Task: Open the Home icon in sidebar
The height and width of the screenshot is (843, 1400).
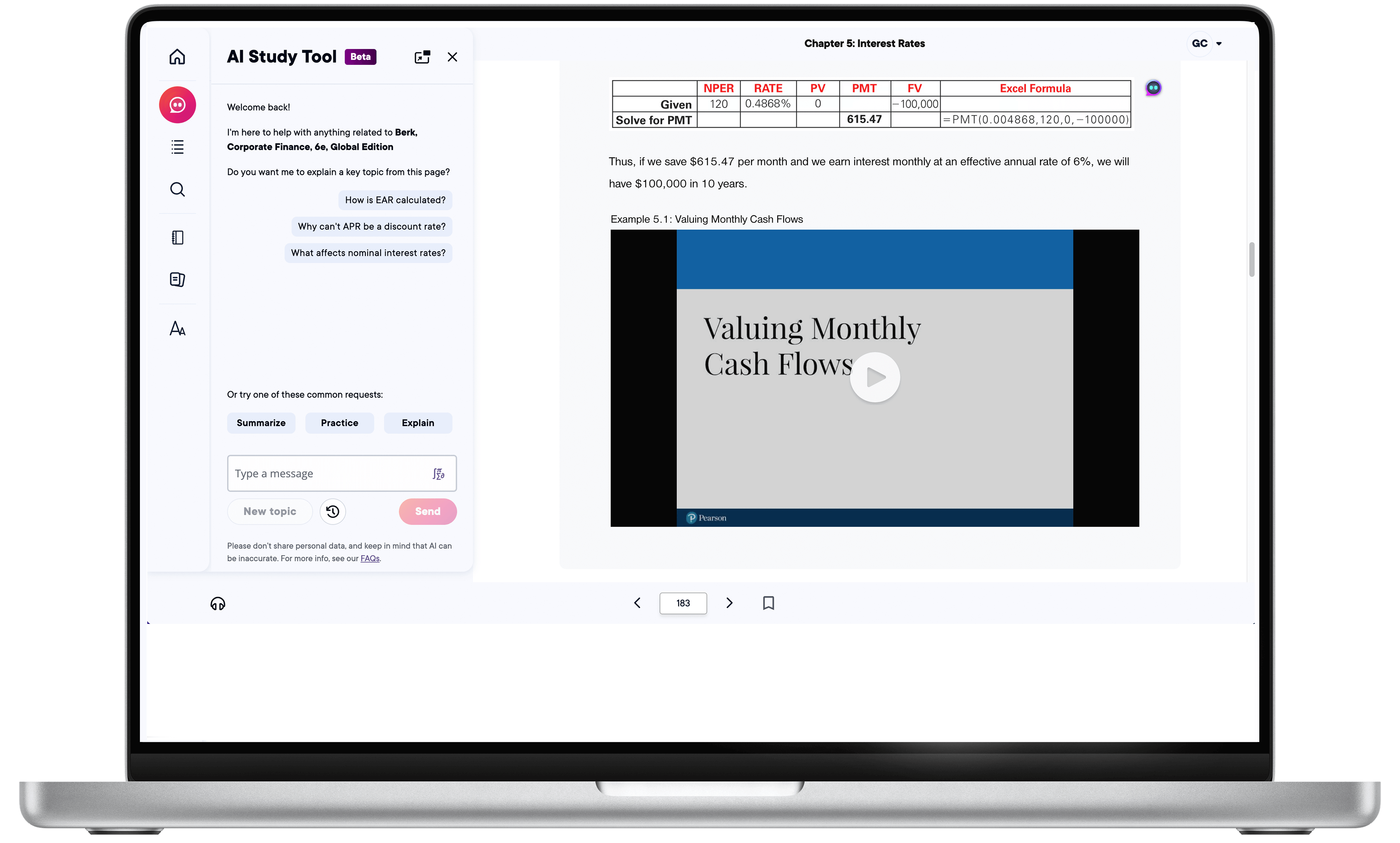Action: coord(177,57)
